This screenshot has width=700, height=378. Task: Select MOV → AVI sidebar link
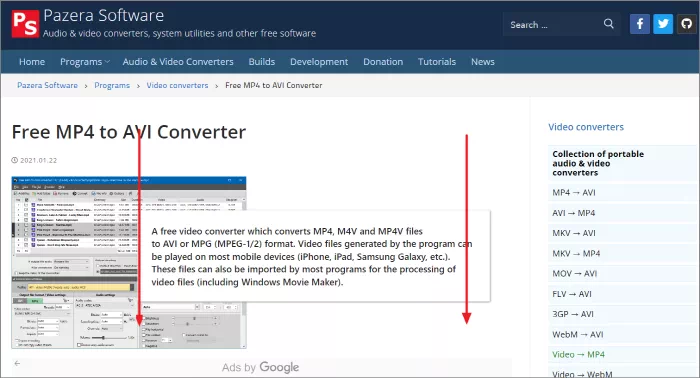tap(575, 274)
